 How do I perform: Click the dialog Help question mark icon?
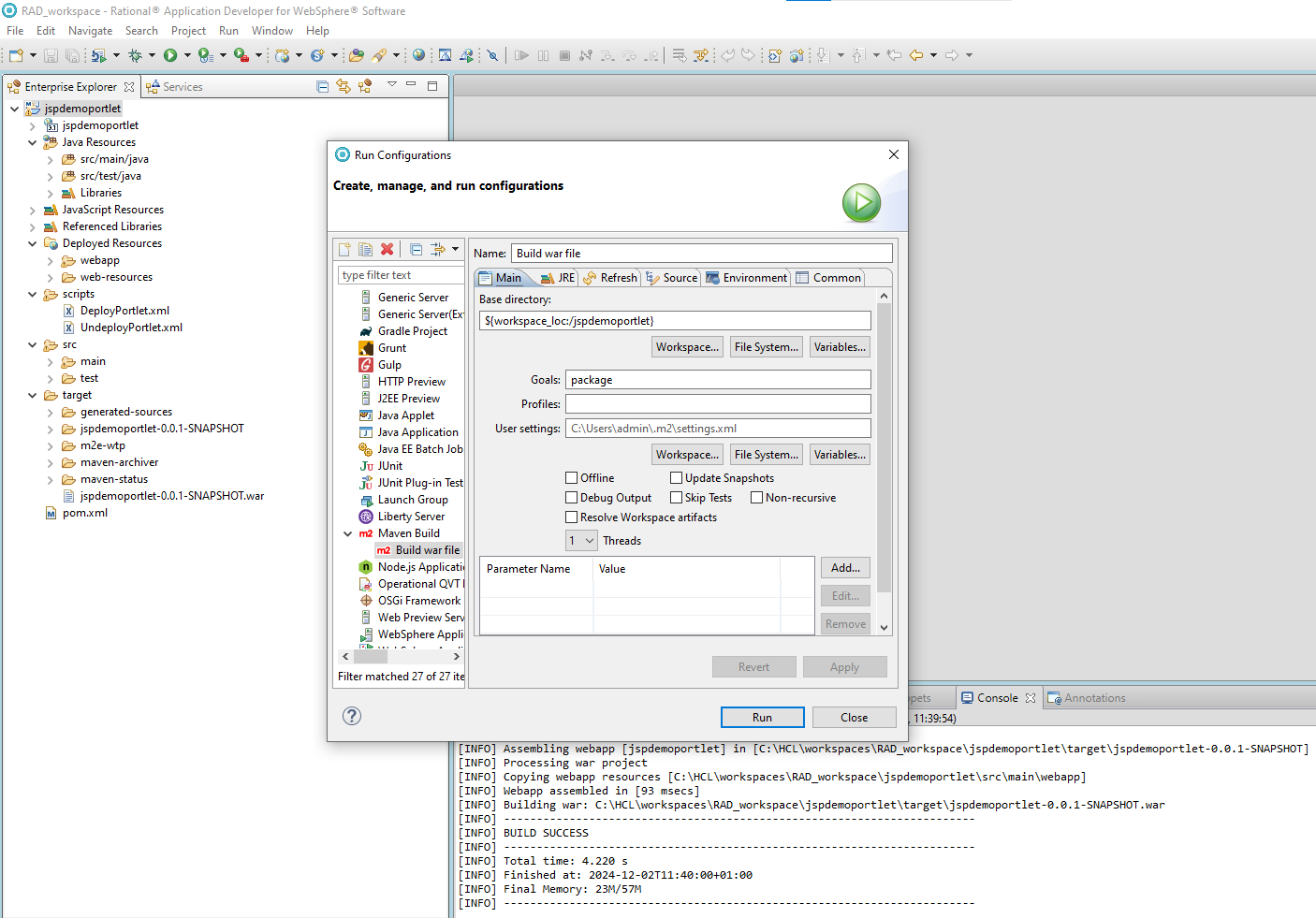point(352,716)
